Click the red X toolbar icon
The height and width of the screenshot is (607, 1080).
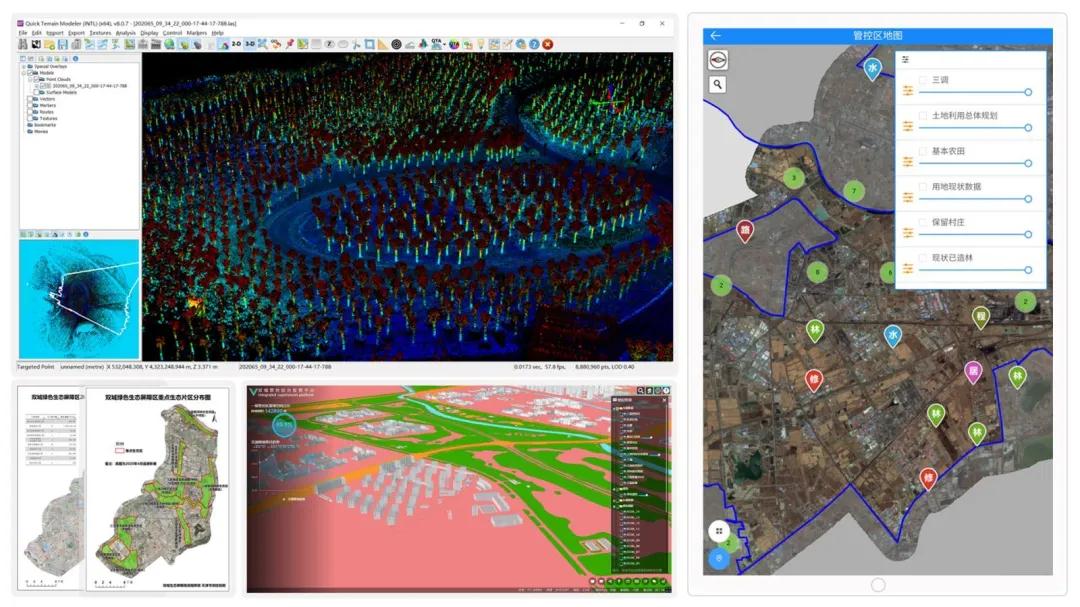click(547, 44)
